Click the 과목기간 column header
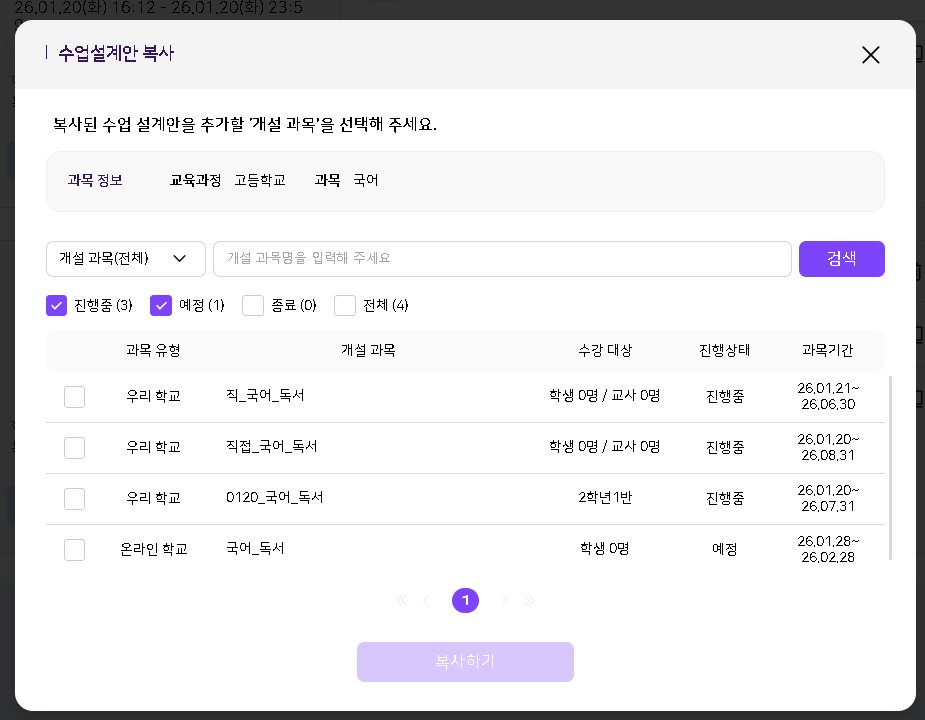Image resolution: width=925 pixels, height=720 pixels. [828, 351]
